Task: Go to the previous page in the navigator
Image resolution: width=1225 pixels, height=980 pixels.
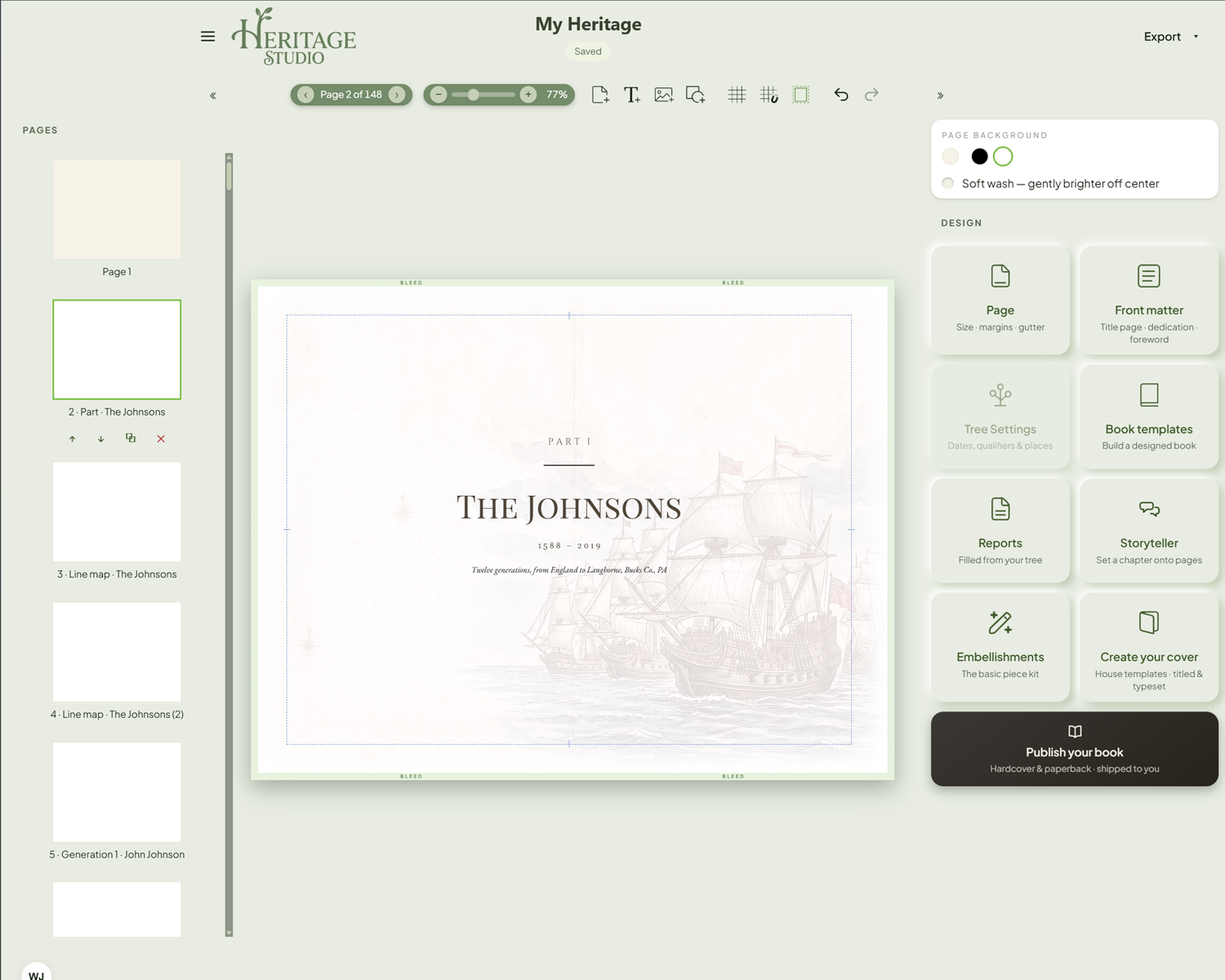Action: point(306,95)
